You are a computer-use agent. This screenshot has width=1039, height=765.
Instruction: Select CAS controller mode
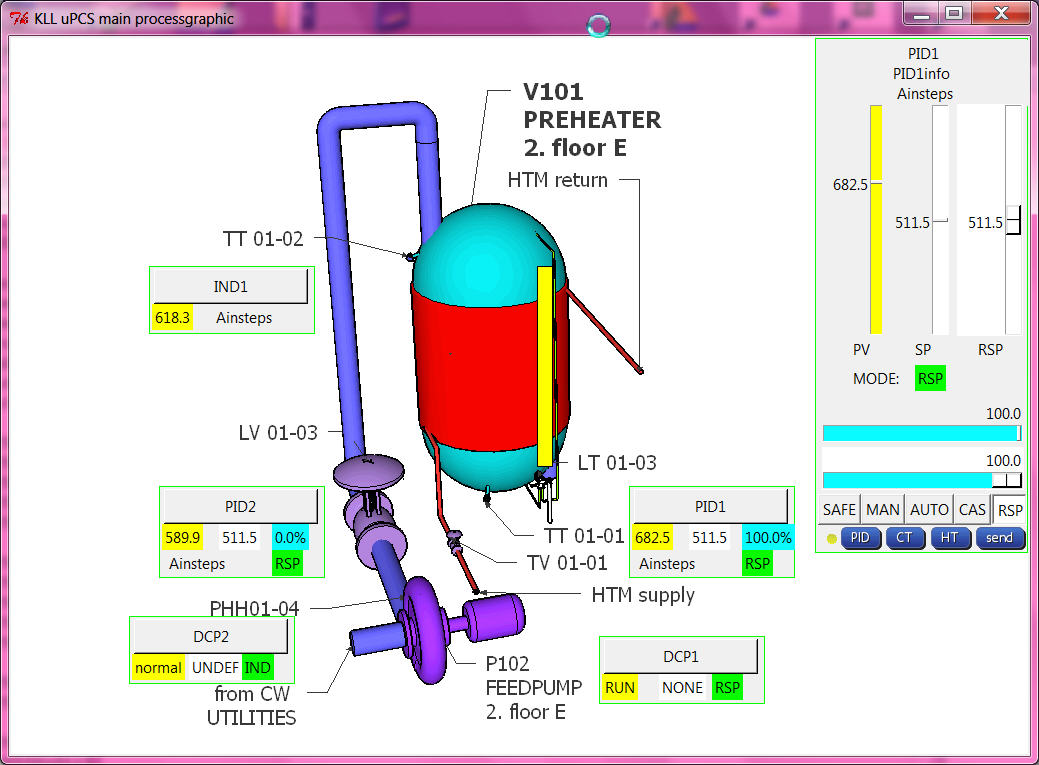pyautogui.click(x=972, y=509)
